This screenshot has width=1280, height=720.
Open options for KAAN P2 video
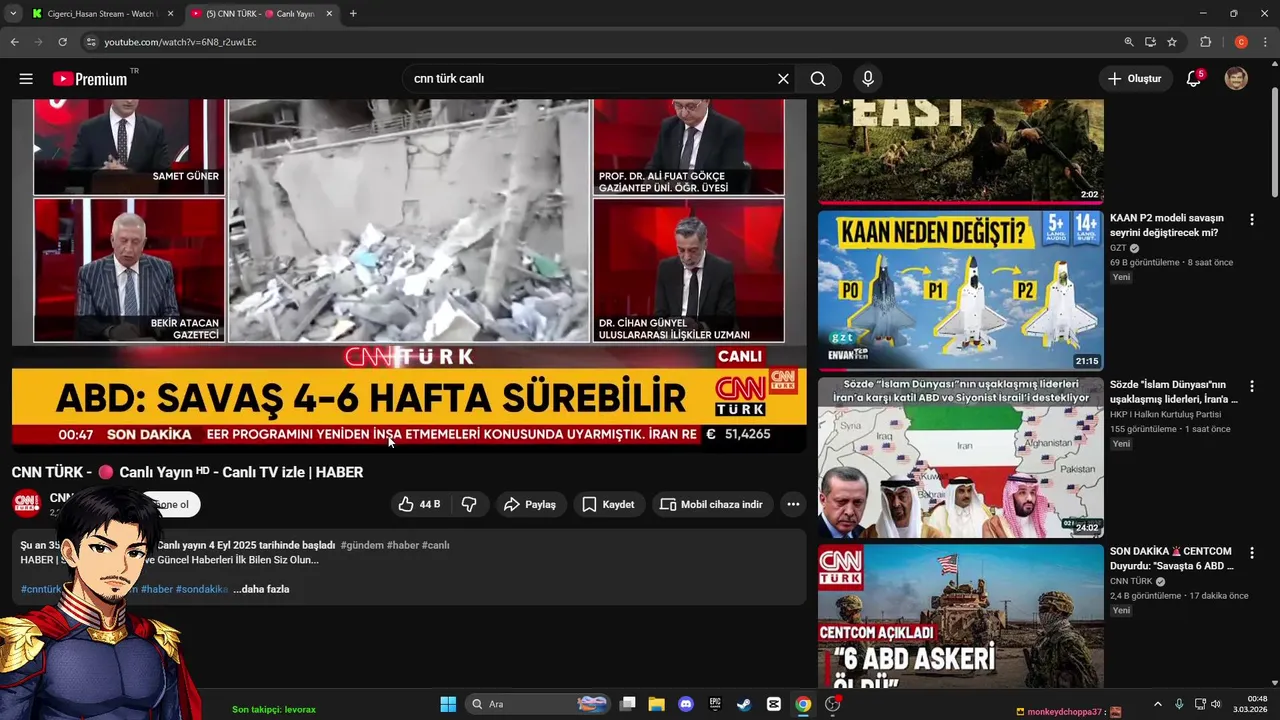pos(1251,219)
